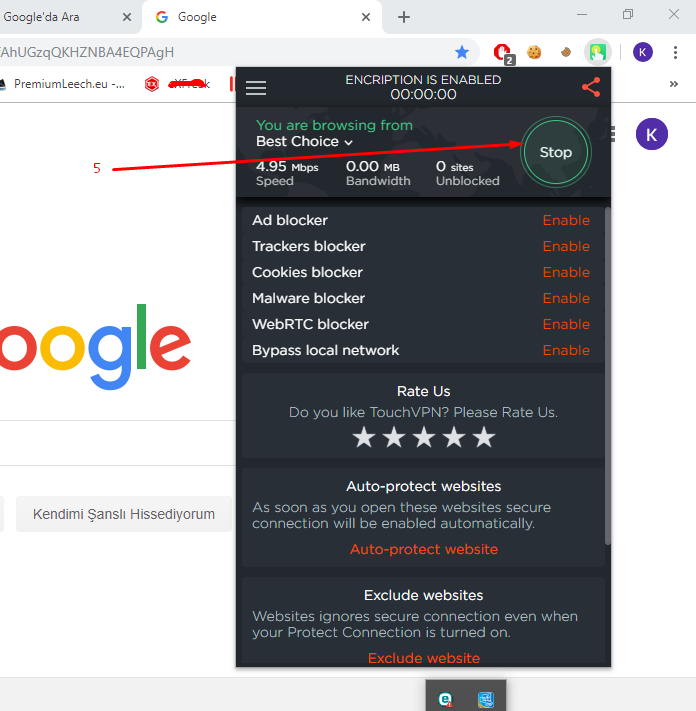Close the Google tab
This screenshot has height=711, width=696.
click(366, 17)
